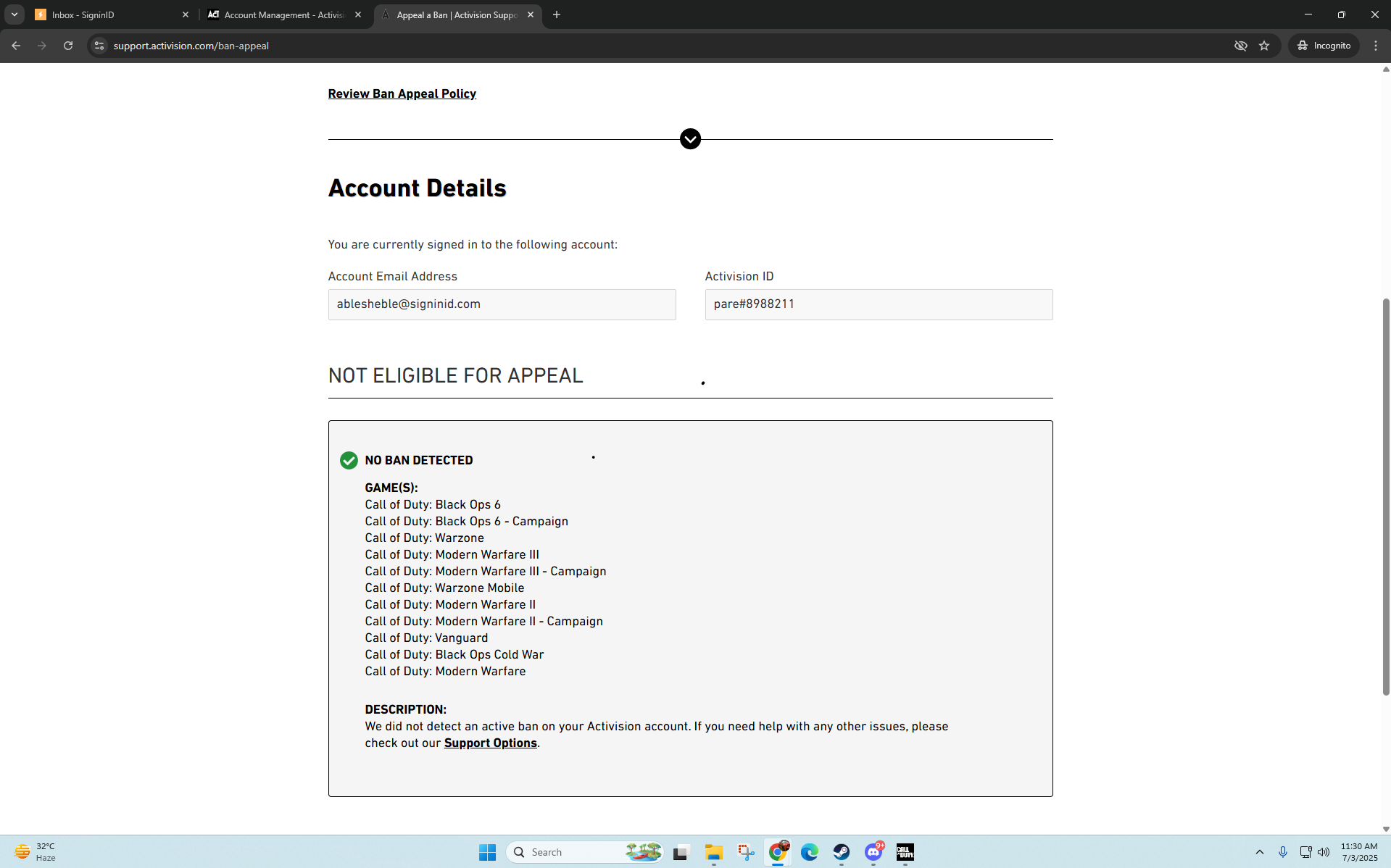Go back to the previous page
This screenshot has height=868, width=1391.
pos(16,46)
